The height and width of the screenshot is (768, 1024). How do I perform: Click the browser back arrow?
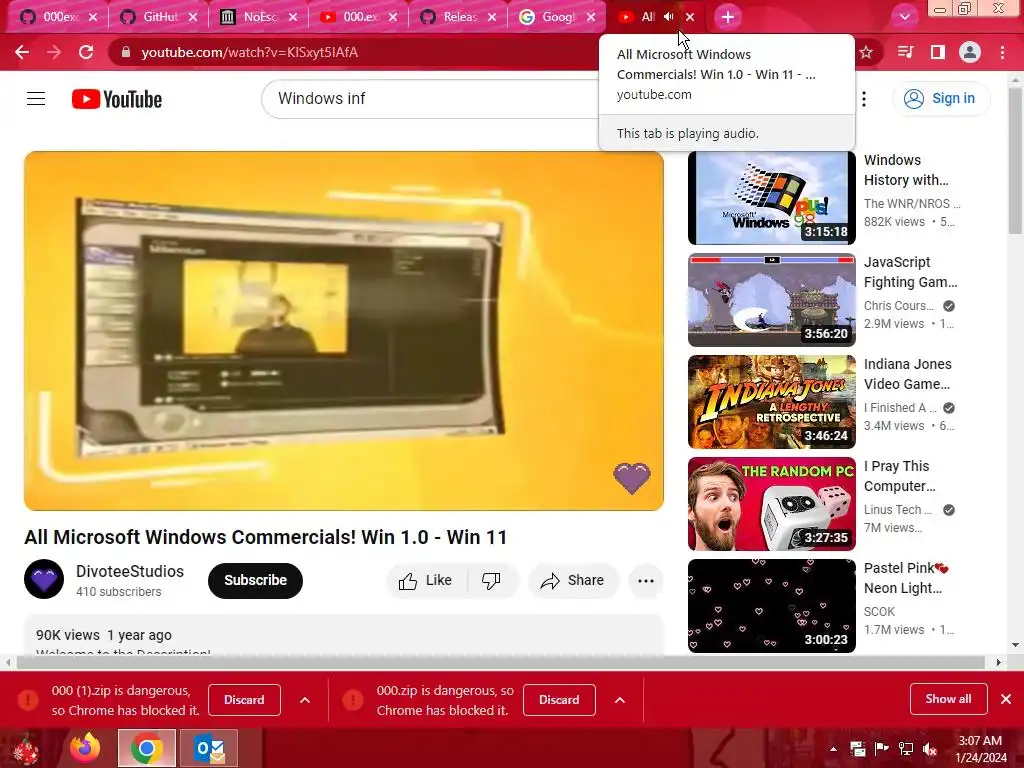coord(22,52)
